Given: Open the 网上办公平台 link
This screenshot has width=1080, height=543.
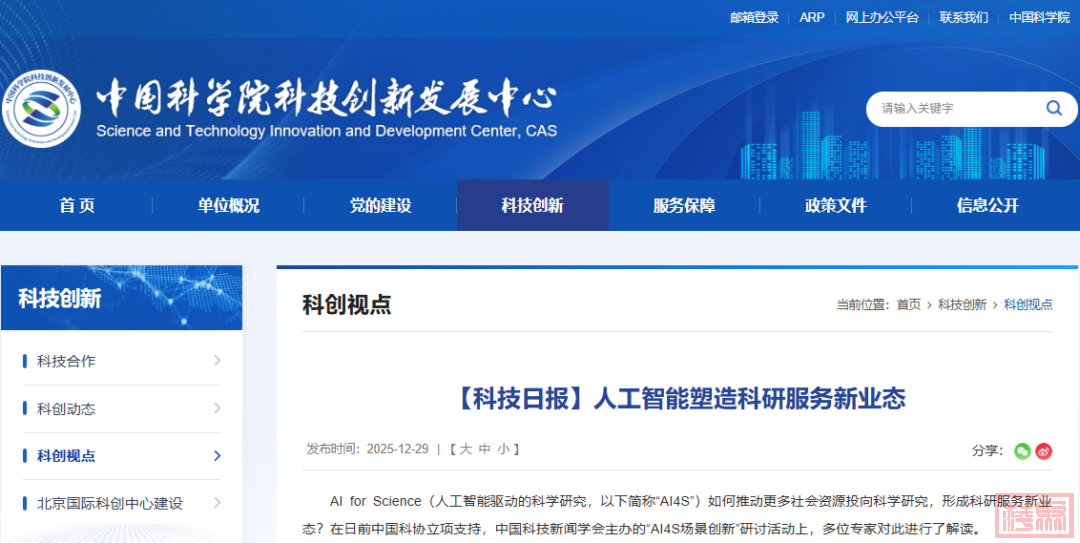Looking at the screenshot, I should coord(881,17).
